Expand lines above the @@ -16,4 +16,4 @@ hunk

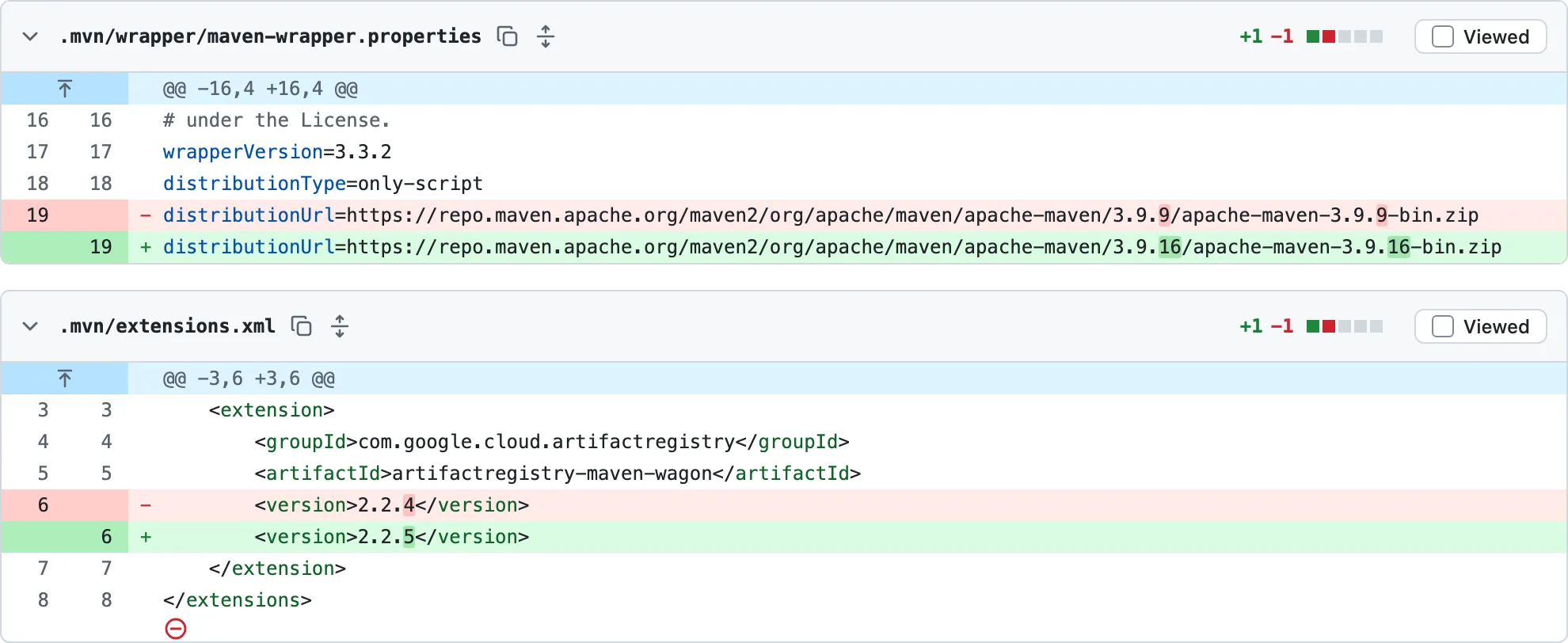click(65, 89)
